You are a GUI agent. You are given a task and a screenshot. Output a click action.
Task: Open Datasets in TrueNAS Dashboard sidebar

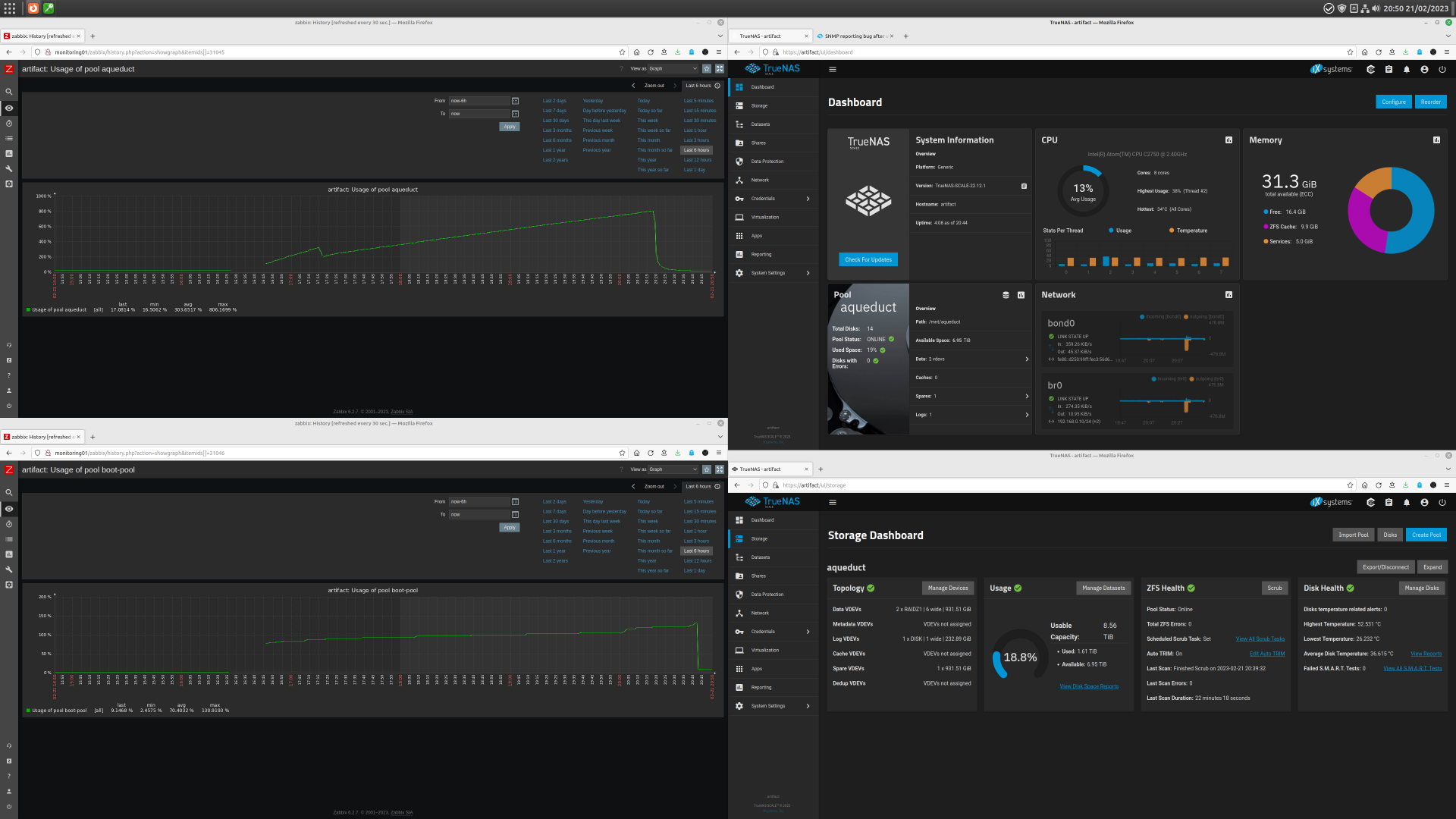pyautogui.click(x=773, y=124)
